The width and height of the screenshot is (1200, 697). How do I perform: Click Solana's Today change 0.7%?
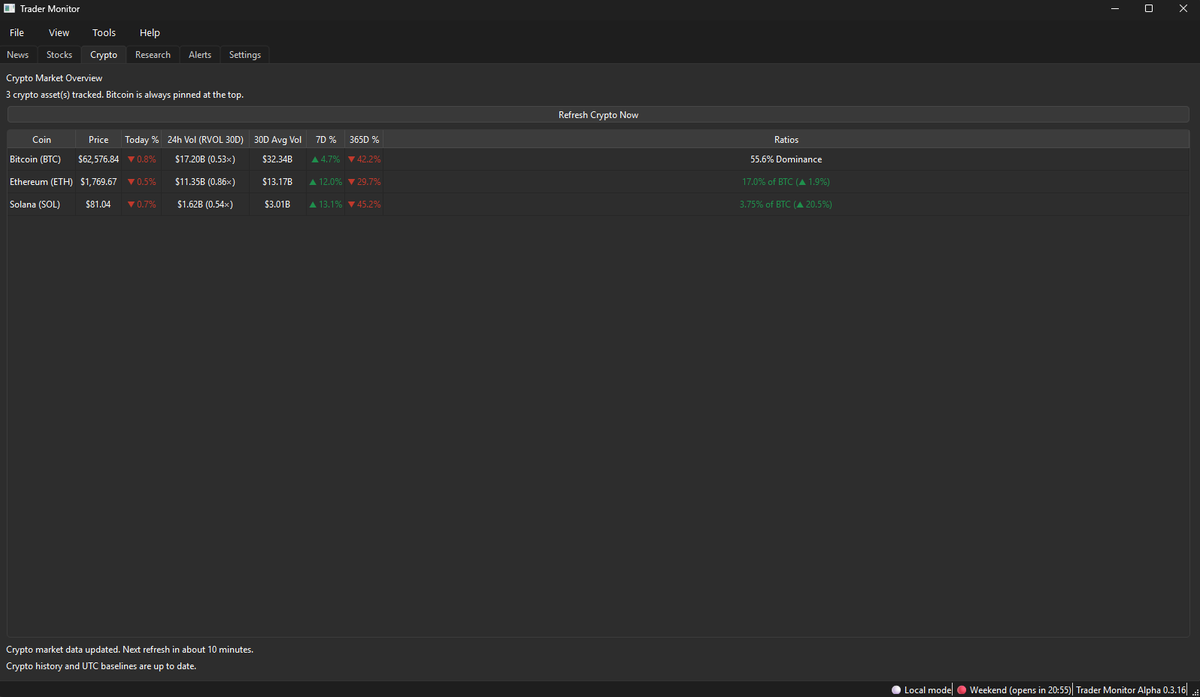(x=142, y=205)
